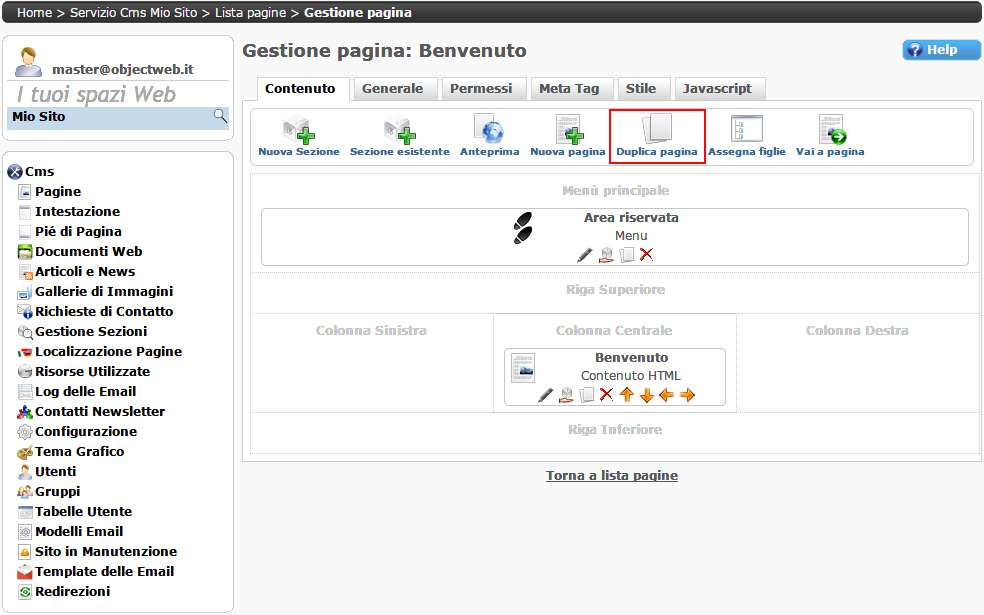Open Anteprima page preview
Image resolution: width=984 pixels, height=615 pixels.
click(489, 131)
